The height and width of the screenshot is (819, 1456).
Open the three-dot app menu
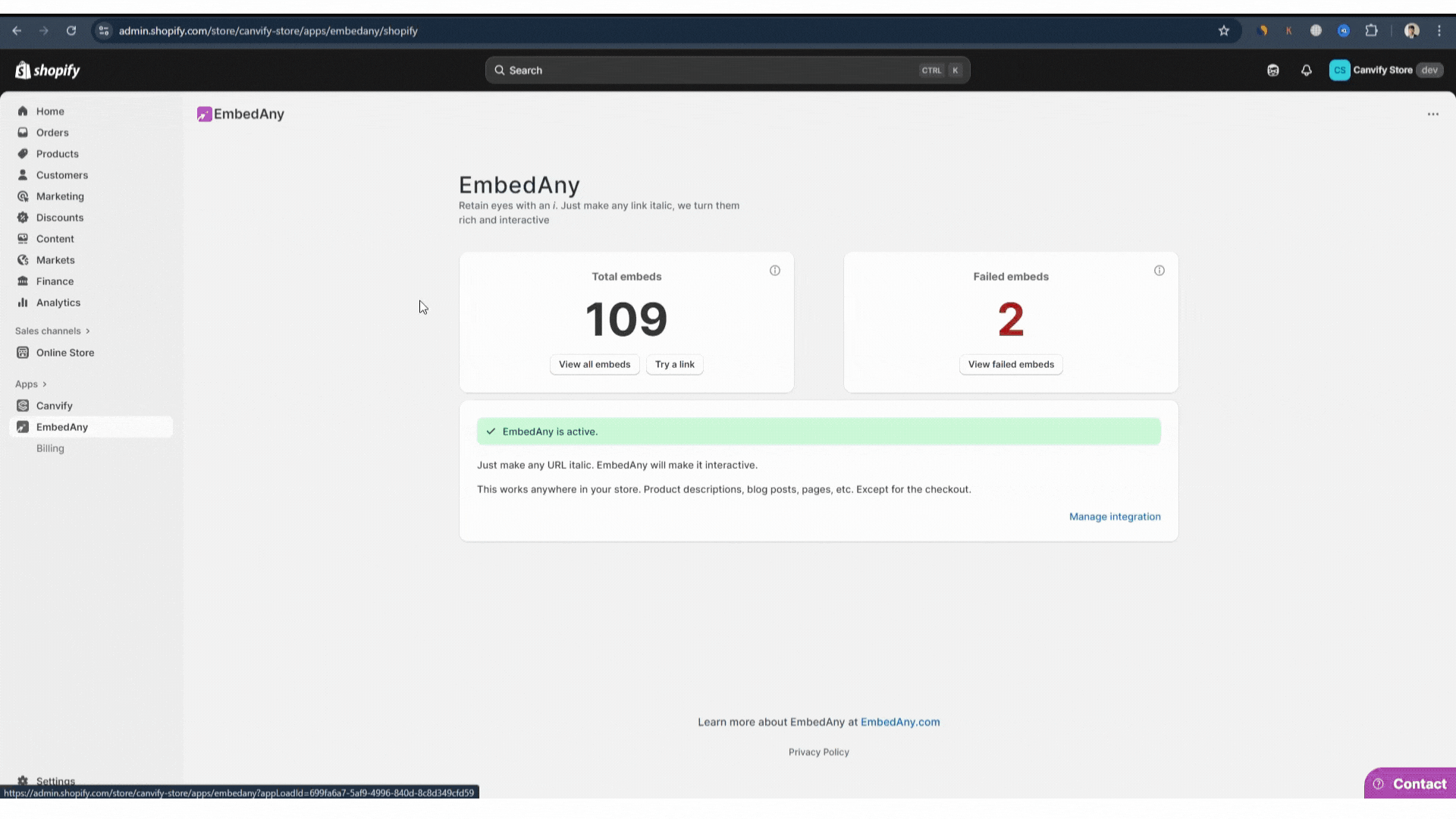(x=1432, y=115)
